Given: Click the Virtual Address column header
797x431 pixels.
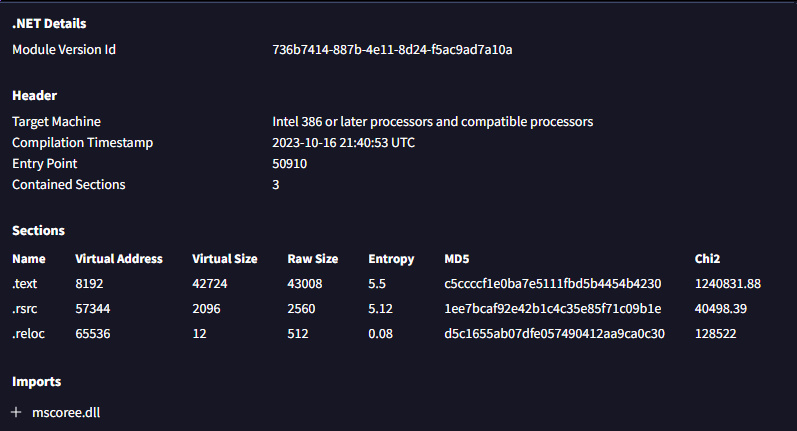Looking at the screenshot, I should [x=119, y=259].
